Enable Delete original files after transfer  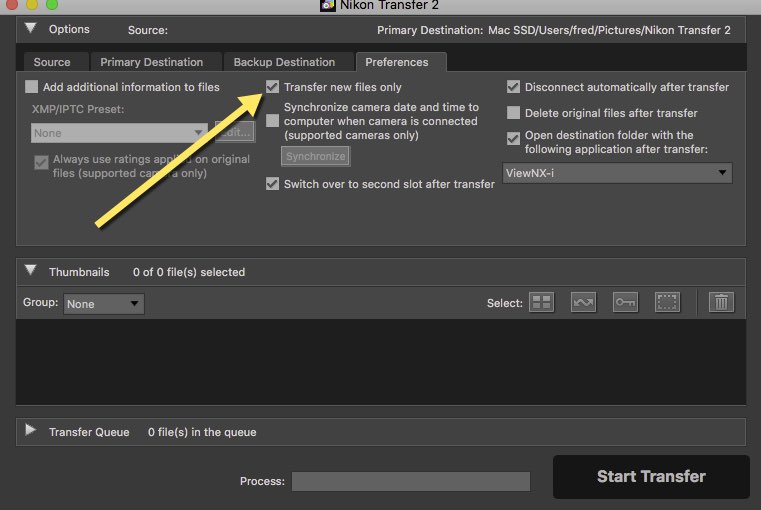tap(514, 113)
